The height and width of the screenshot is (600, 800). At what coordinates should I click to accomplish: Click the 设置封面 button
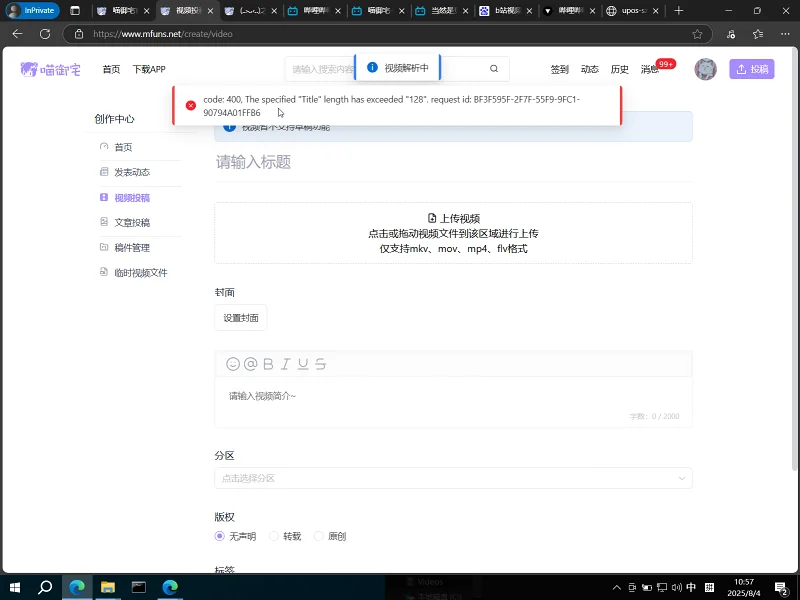coord(240,318)
